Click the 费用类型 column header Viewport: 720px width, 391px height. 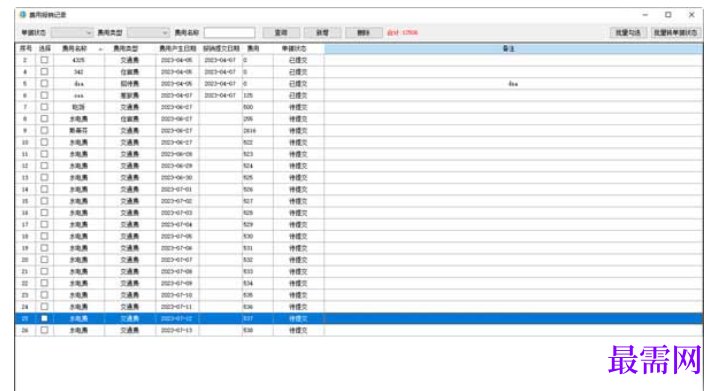pos(130,48)
